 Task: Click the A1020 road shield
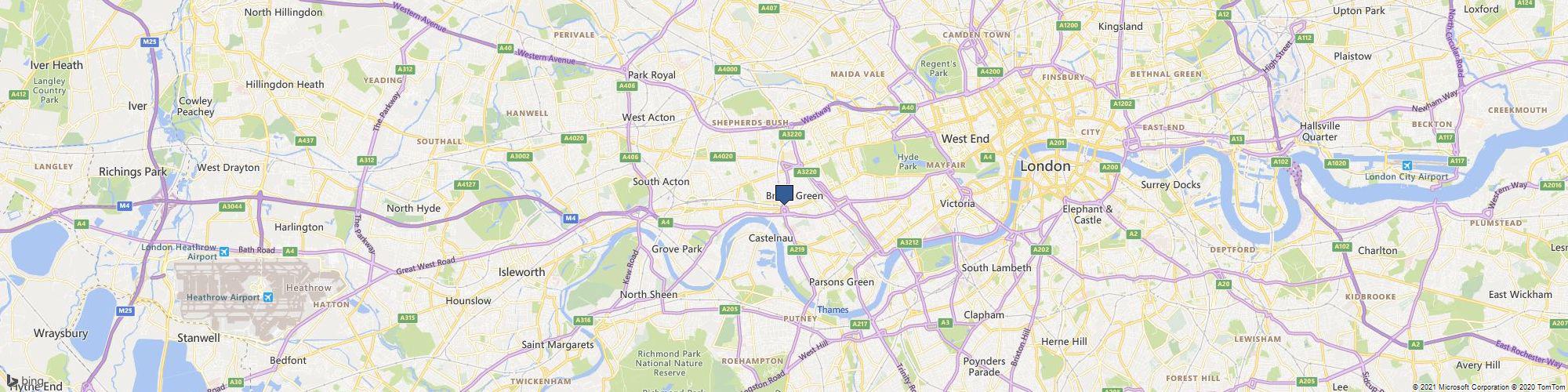(x=1337, y=163)
